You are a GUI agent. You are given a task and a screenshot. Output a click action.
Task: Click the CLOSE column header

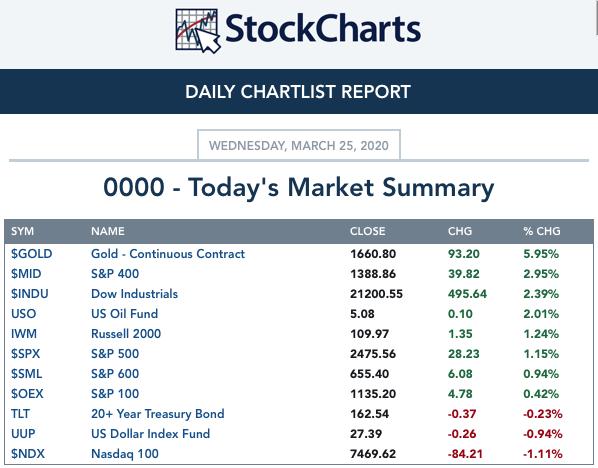point(368,231)
